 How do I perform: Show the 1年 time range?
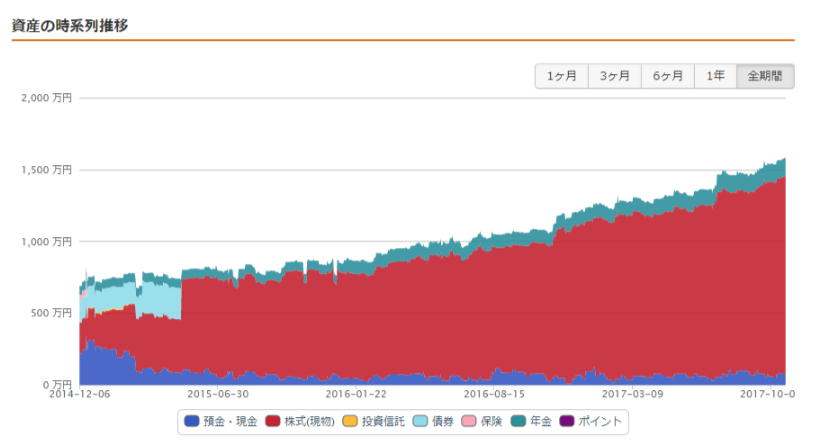(715, 76)
